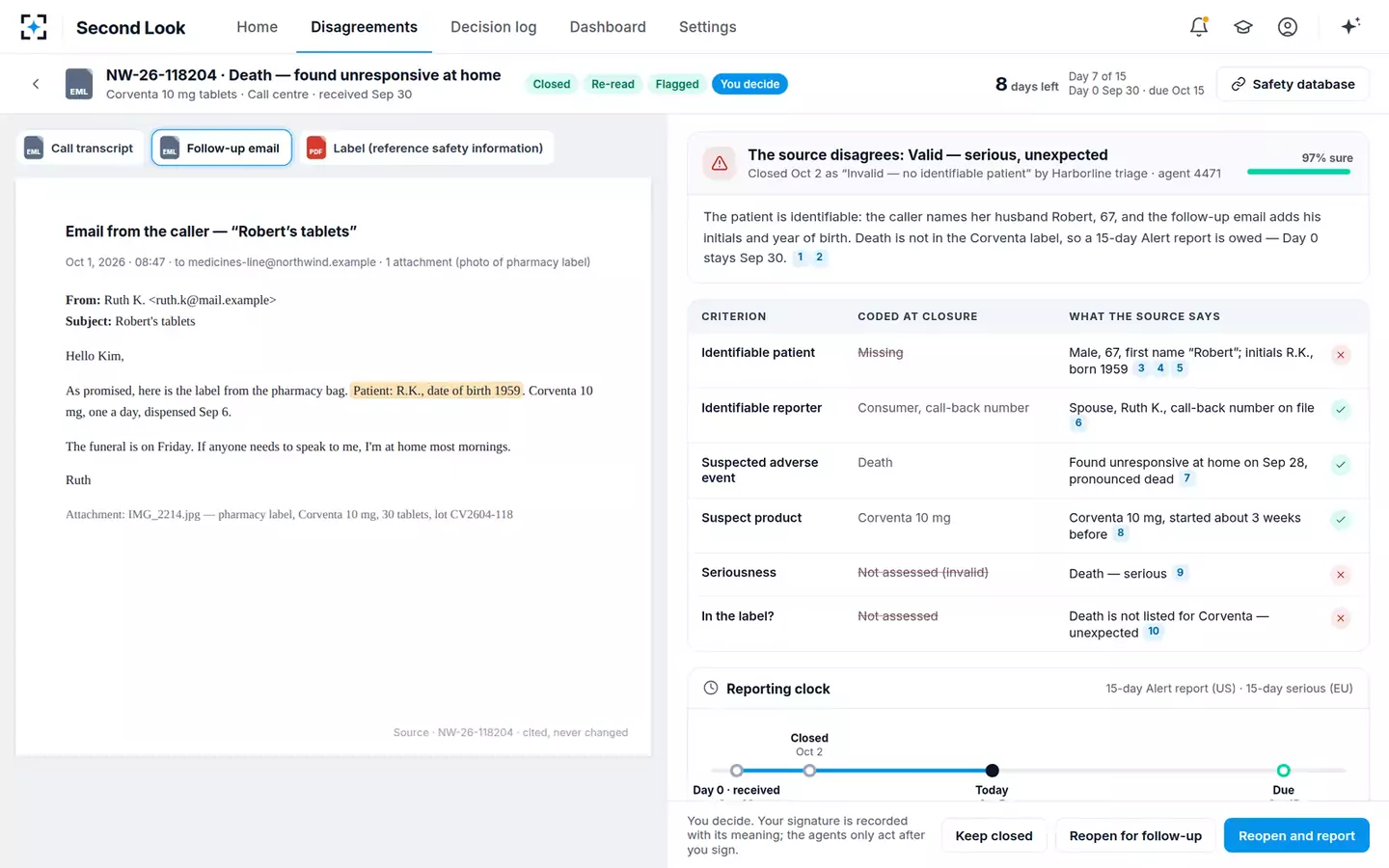Switch to the Decision log tab
The image size is (1389, 868).
(x=494, y=27)
